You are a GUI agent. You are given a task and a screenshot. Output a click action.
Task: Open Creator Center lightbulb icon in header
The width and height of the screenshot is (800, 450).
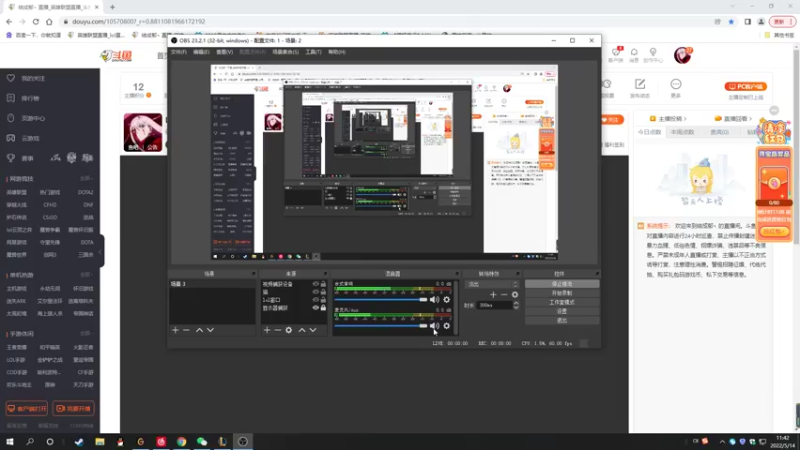click(x=653, y=52)
